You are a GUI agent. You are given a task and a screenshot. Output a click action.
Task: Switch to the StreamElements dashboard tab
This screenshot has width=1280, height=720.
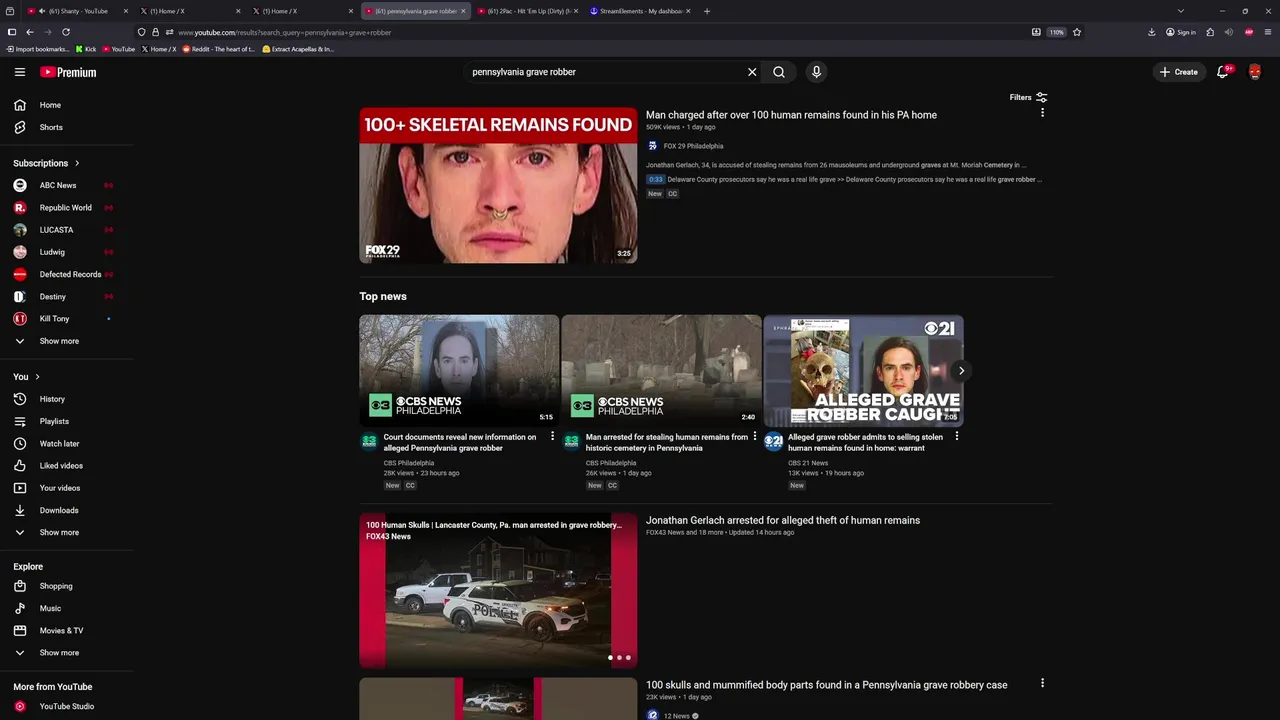tap(640, 11)
